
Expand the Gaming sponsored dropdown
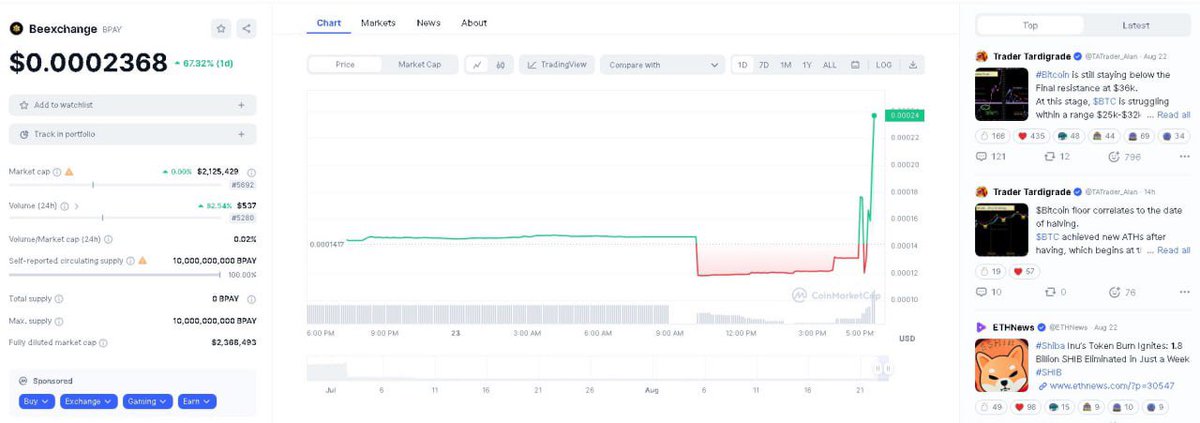click(148, 402)
